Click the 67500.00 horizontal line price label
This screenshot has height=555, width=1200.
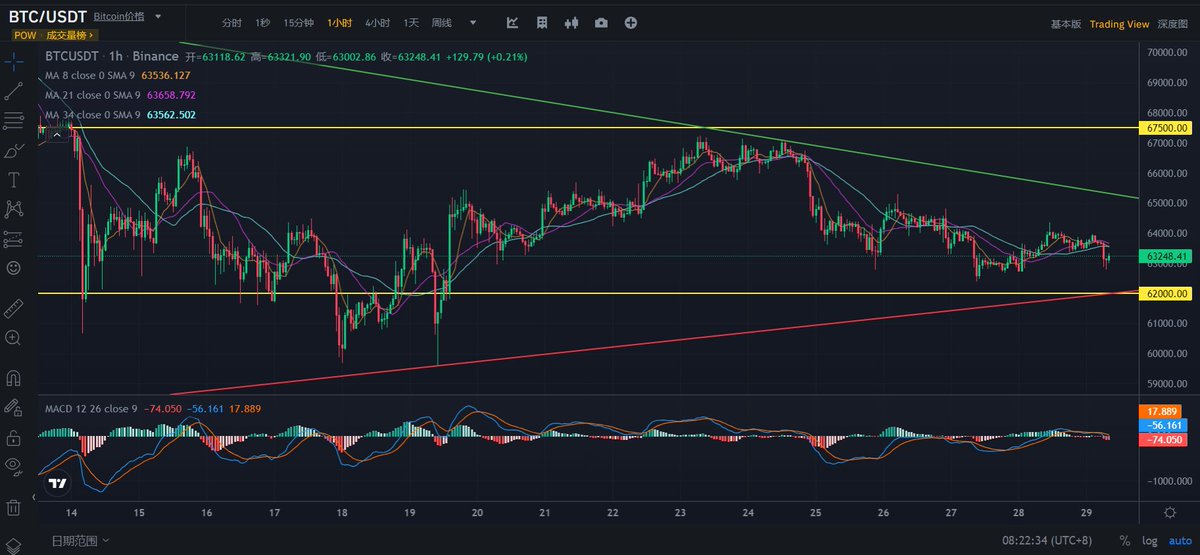point(1167,128)
